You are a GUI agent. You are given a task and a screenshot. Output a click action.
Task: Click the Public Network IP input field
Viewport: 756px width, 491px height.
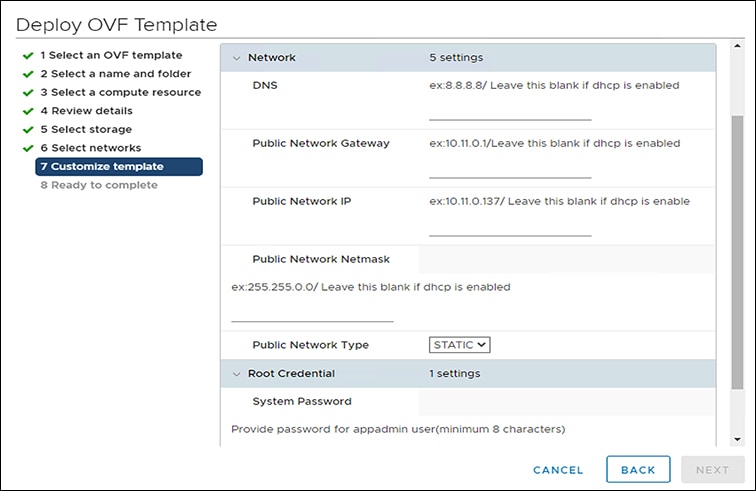[510, 226]
